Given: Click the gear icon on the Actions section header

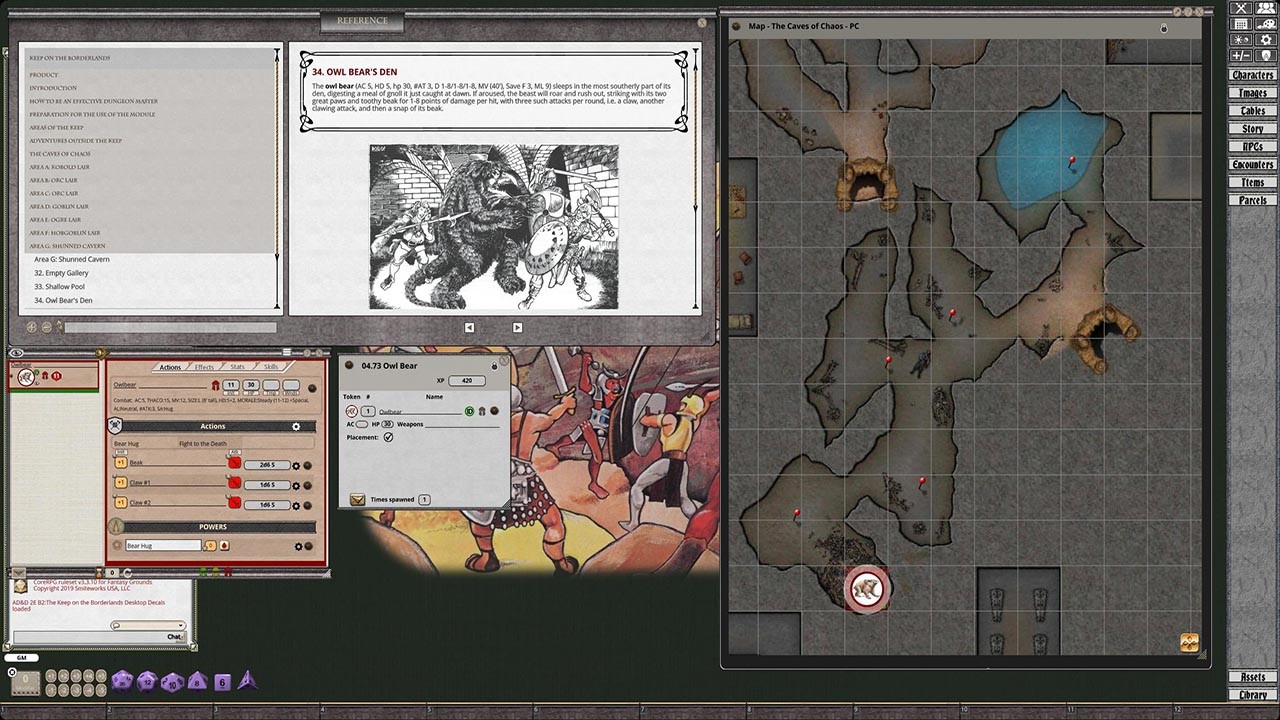Looking at the screenshot, I should pos(296,426).
